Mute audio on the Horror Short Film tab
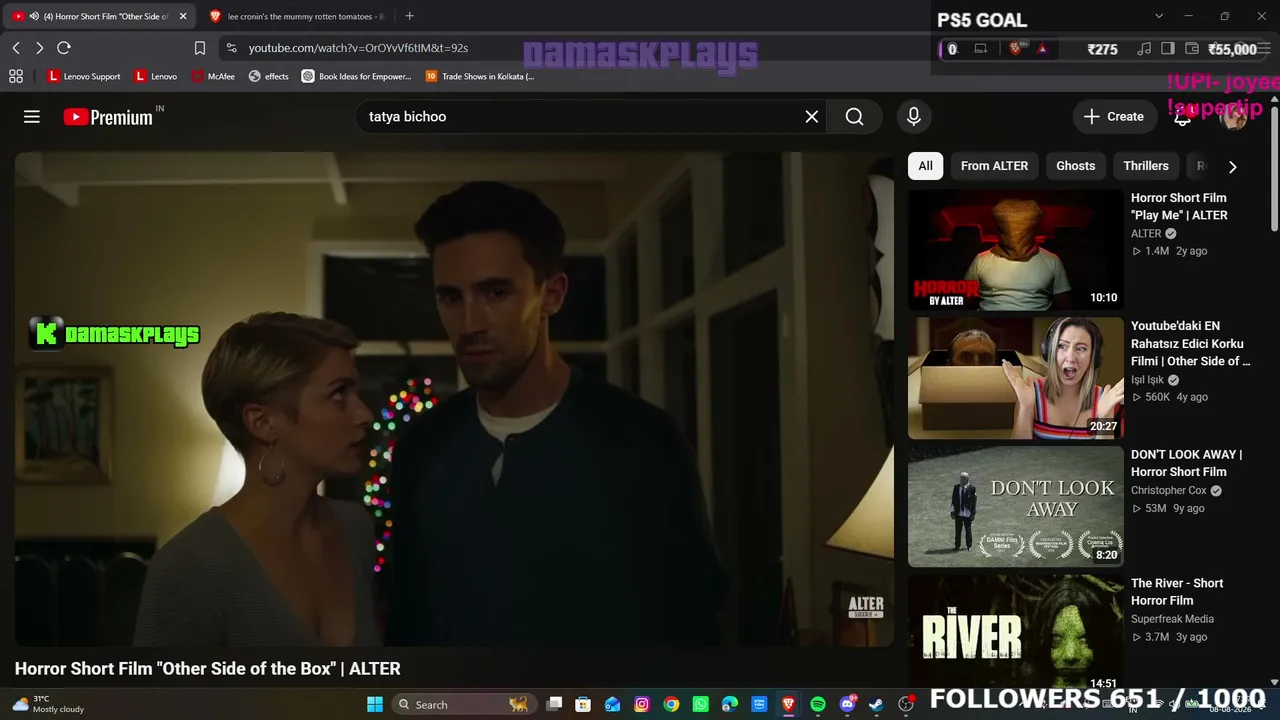Image resolution: width=1280 pixels, height=720 pixels. (x=35, y=16)
